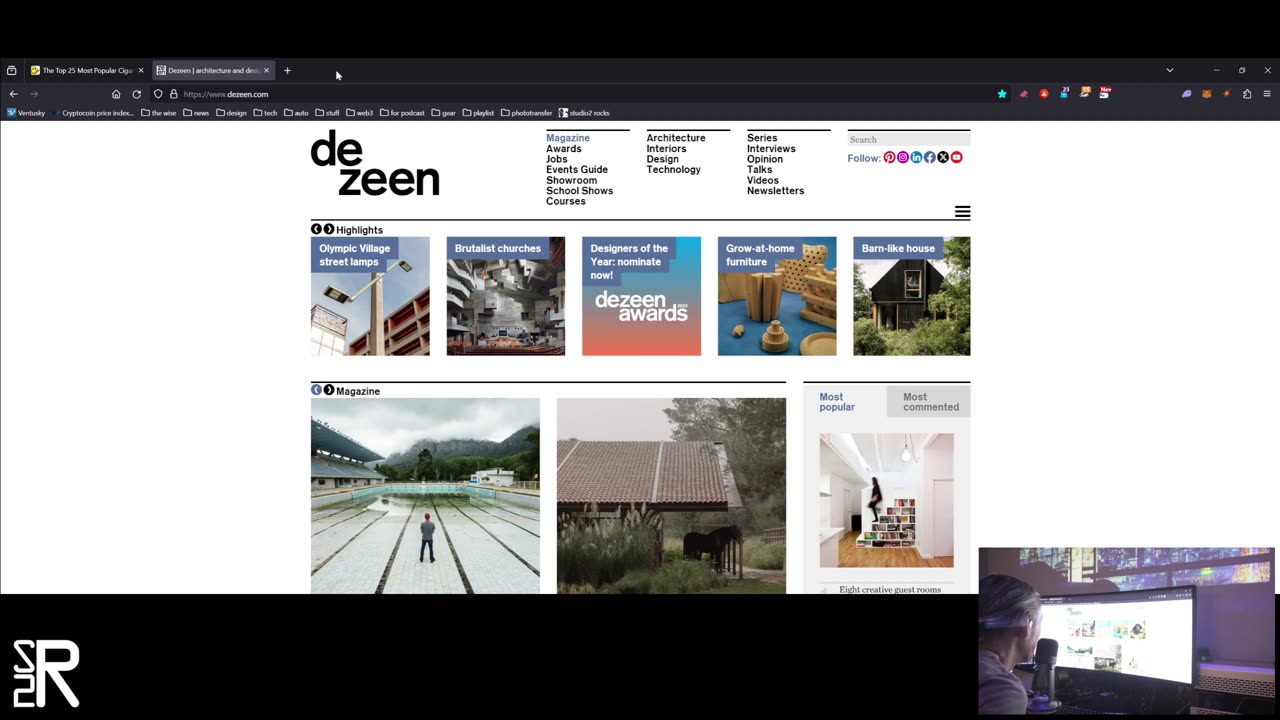Screen dimensions: 1280x720
Task: Close the Dezeen tab
Action: pyautogui.click(x=266, y=70)
